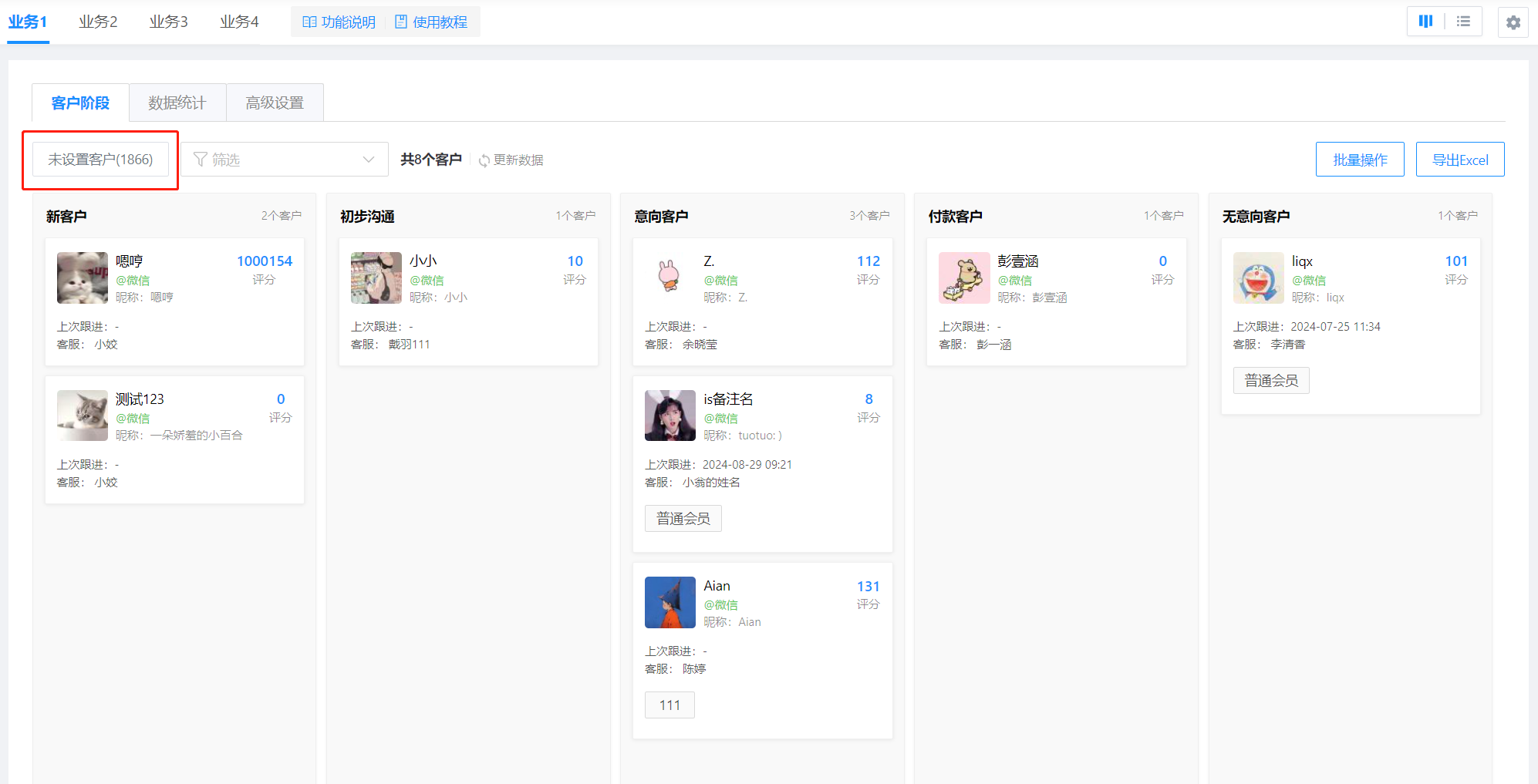Click customer name 嗯哼
Screen dimensions: 1538x784
tap(130, 261)
